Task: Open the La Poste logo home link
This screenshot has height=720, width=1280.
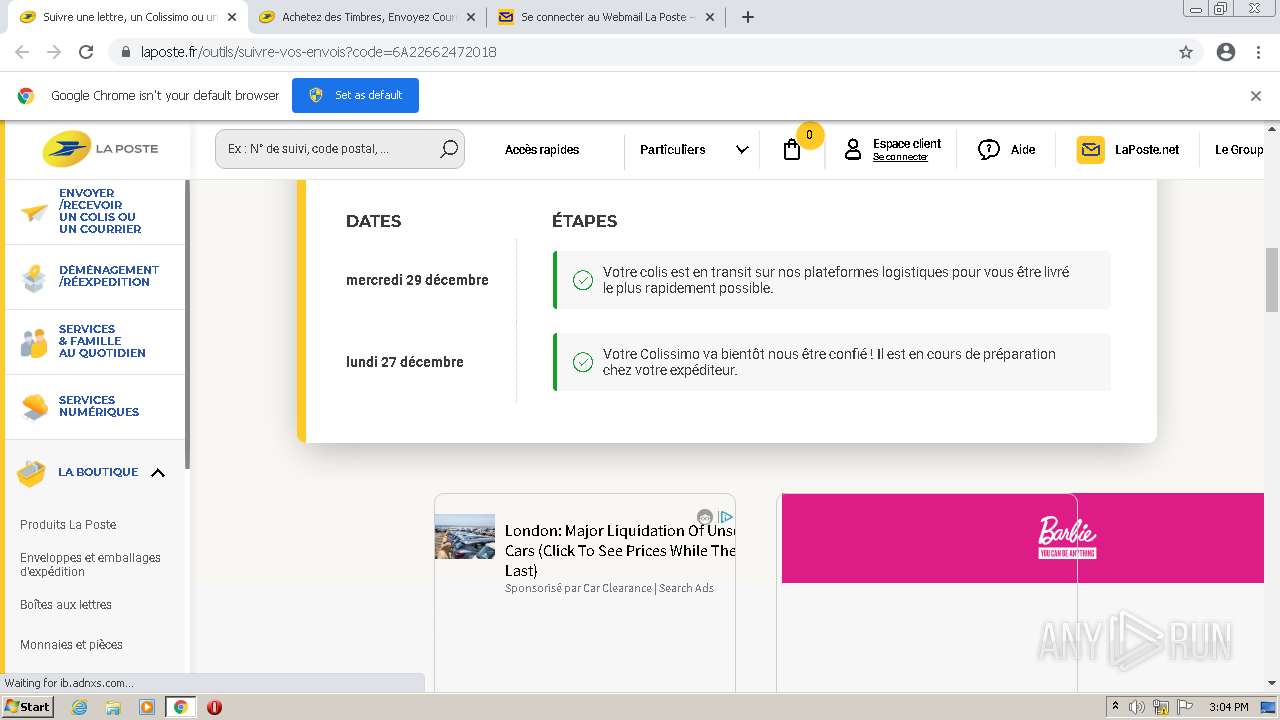Action: coord(100,149)
